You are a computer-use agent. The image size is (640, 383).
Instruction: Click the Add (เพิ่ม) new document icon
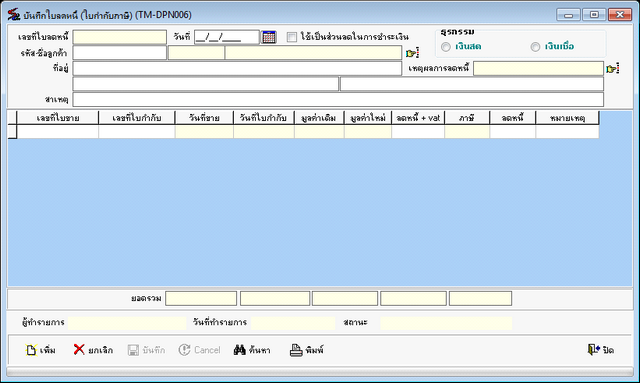pyautogui.click(x=41, y=350)
